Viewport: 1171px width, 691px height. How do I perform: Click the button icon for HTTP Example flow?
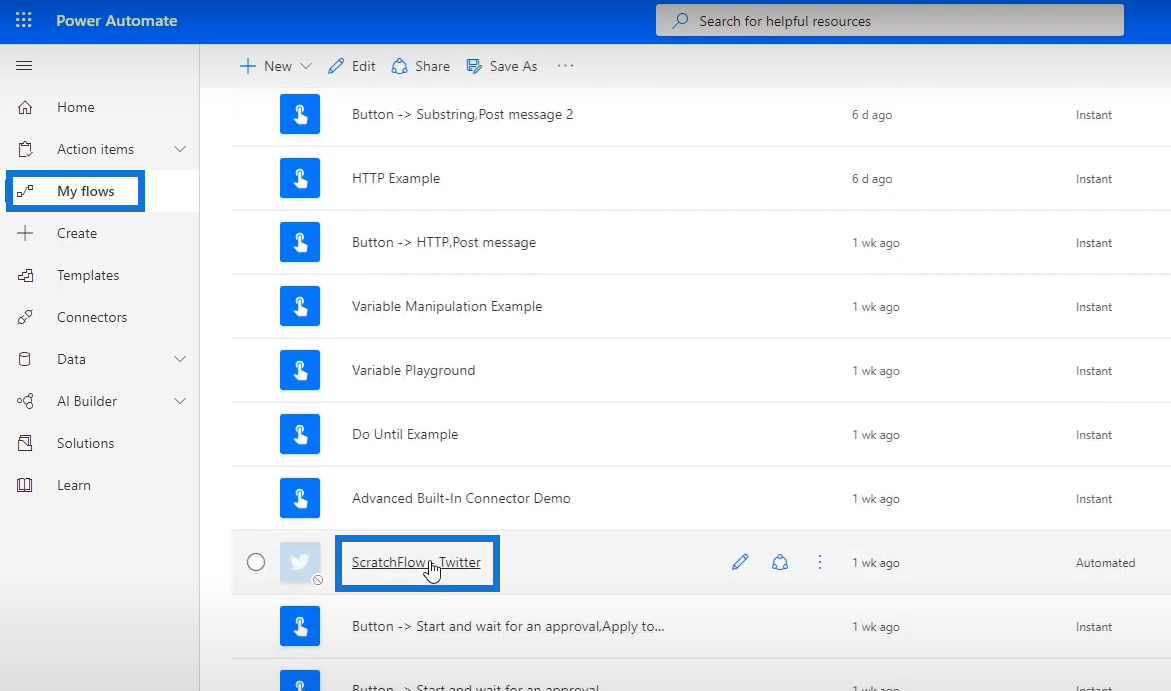point(300,178)
